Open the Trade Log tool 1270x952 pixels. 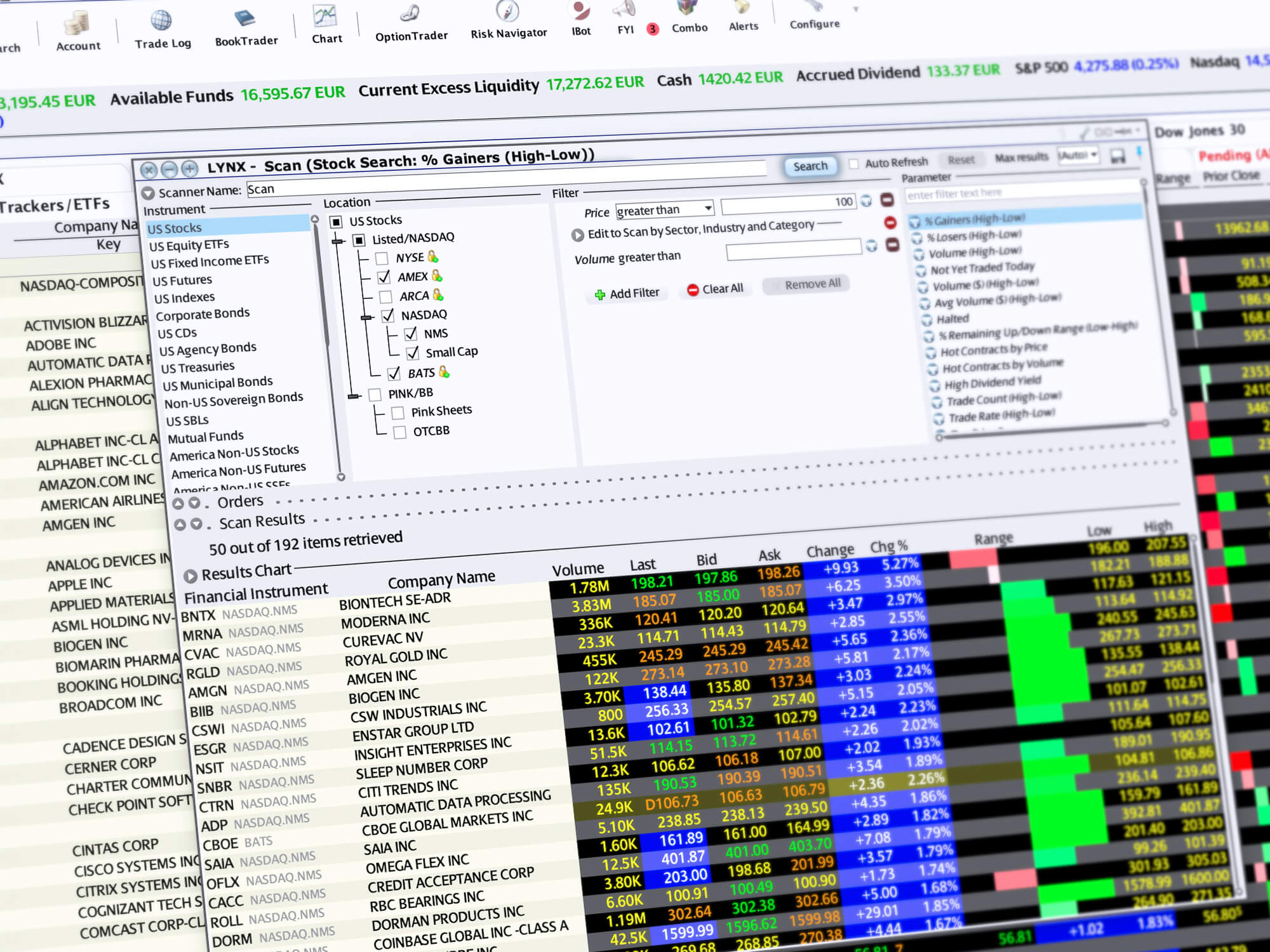point(163,29)
